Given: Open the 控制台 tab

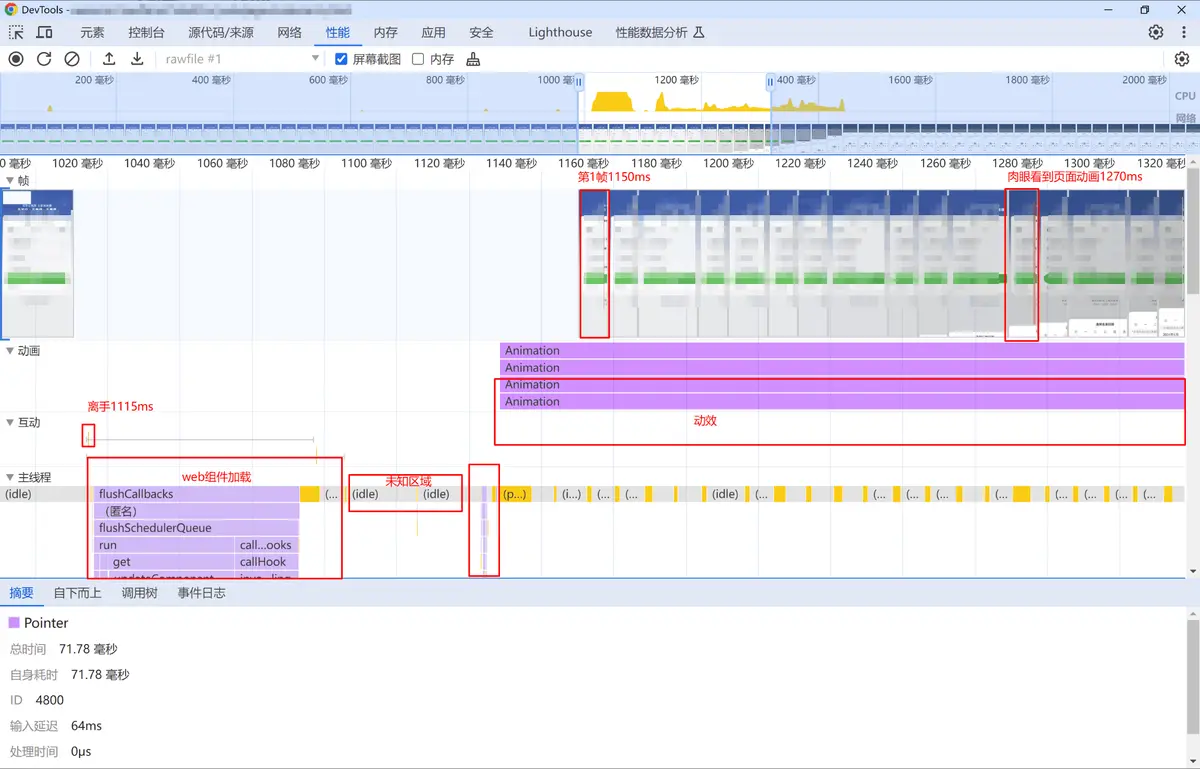Looking at the screenshot, I should (x=147, y=32).
